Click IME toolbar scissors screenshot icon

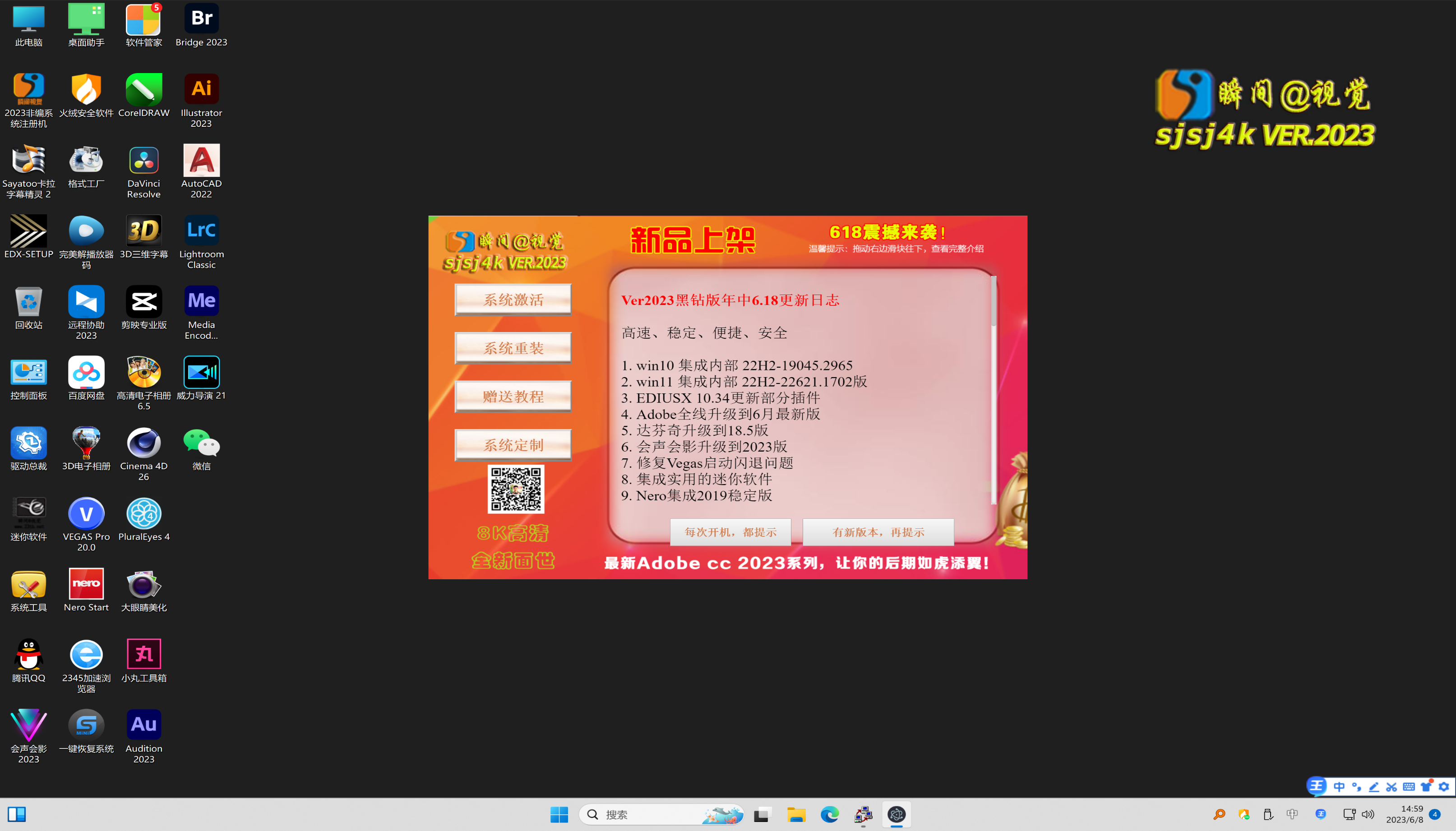click(1391, 787)
